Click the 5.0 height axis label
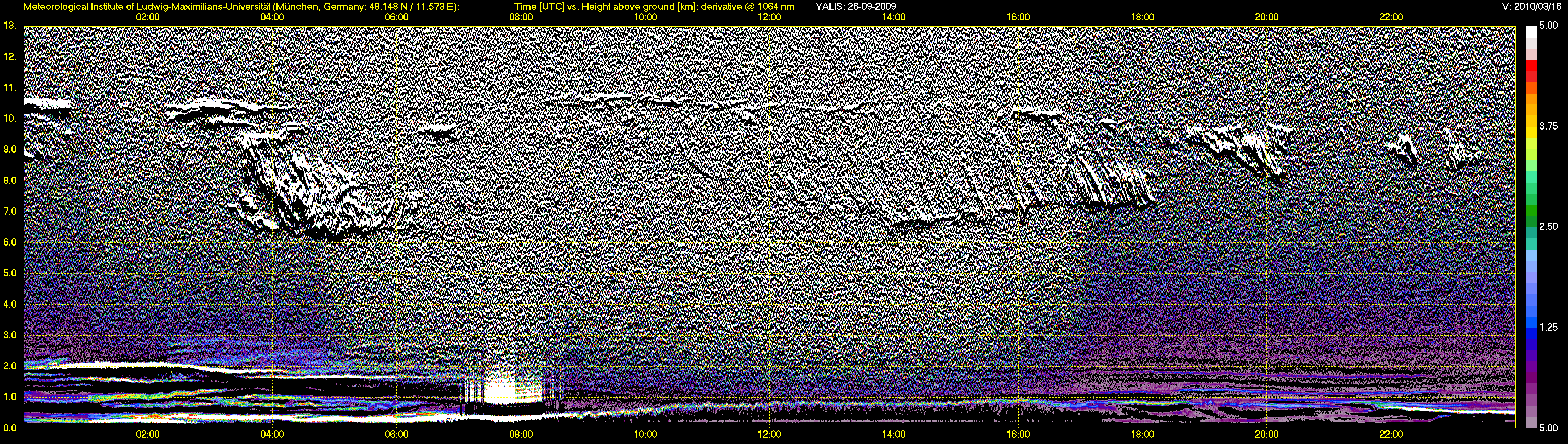Viewport: 1568px width, 444px height. [x=10, y=273]
